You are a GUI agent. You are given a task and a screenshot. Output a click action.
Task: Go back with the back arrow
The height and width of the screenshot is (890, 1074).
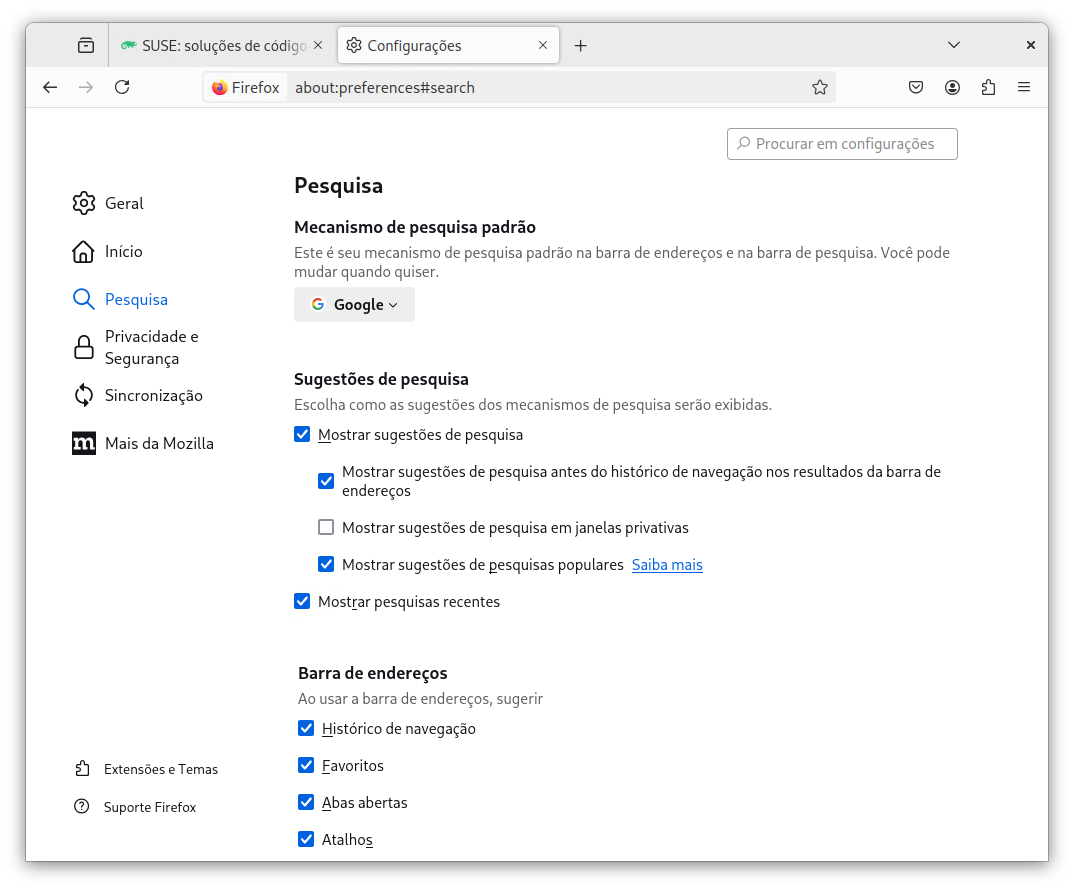pyautogui.click(x=50, y=87)
